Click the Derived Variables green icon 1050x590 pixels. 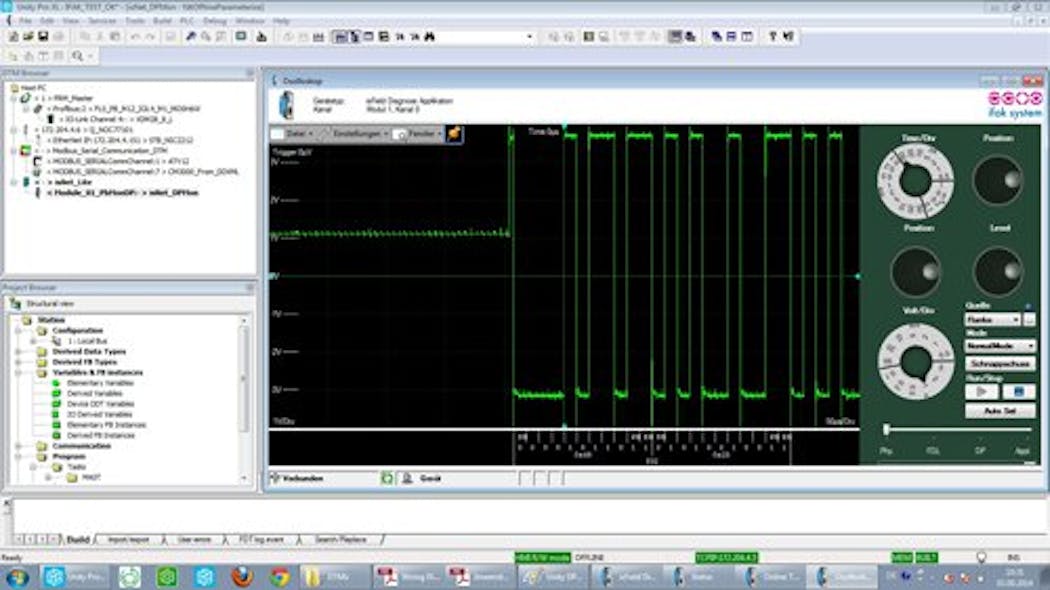57,394
